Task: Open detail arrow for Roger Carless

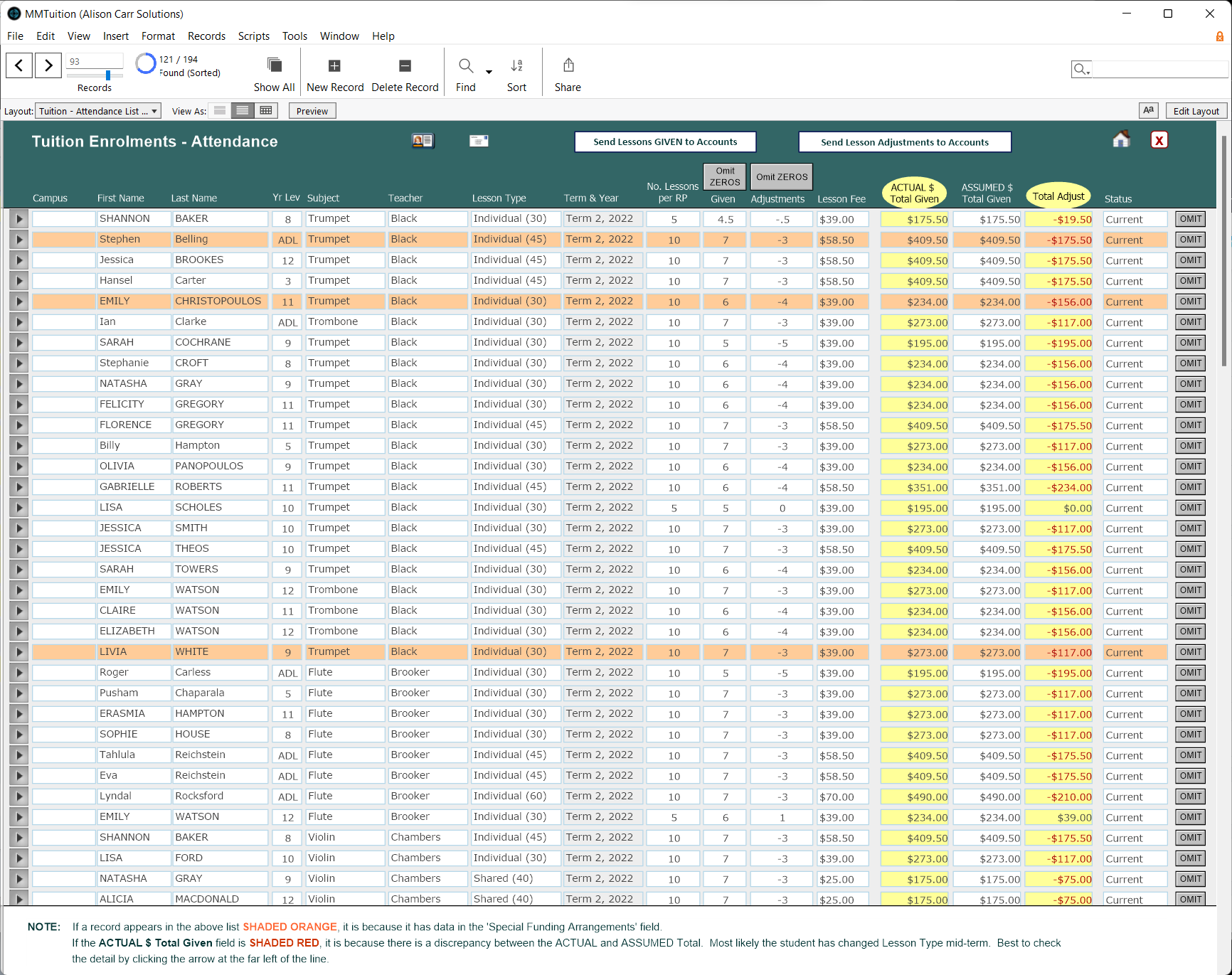Action: [18, 673]
